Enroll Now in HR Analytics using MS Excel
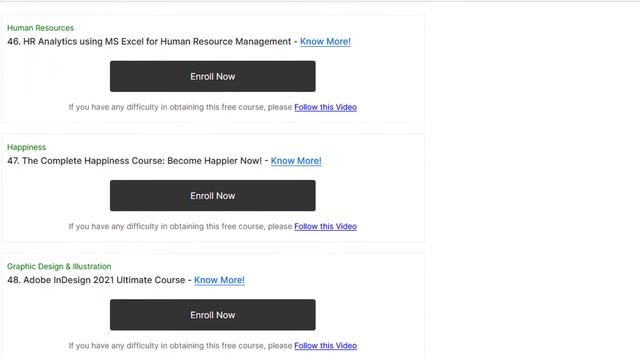 213,76
